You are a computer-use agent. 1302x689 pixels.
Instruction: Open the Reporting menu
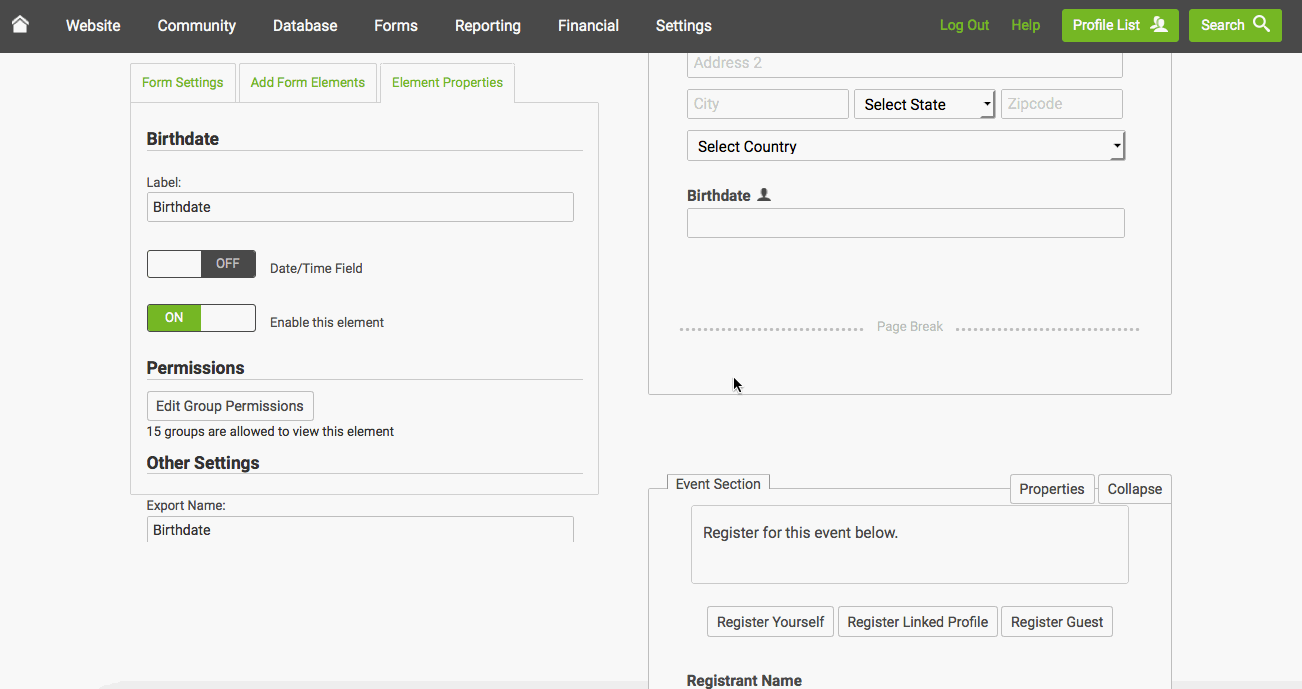[487, 25]
